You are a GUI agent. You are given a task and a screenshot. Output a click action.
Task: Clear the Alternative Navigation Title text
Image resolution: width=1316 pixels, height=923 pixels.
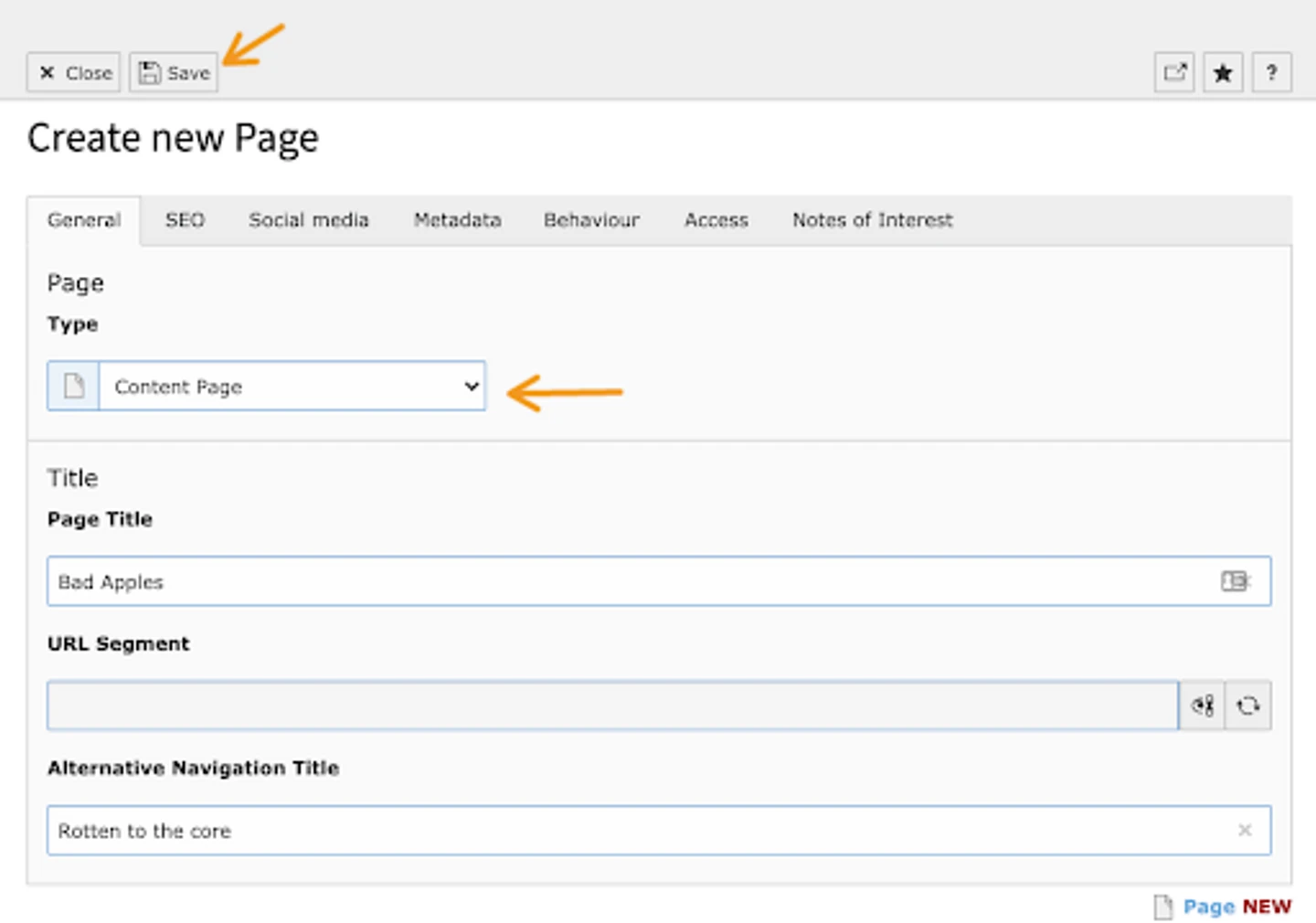[1245, 830]
